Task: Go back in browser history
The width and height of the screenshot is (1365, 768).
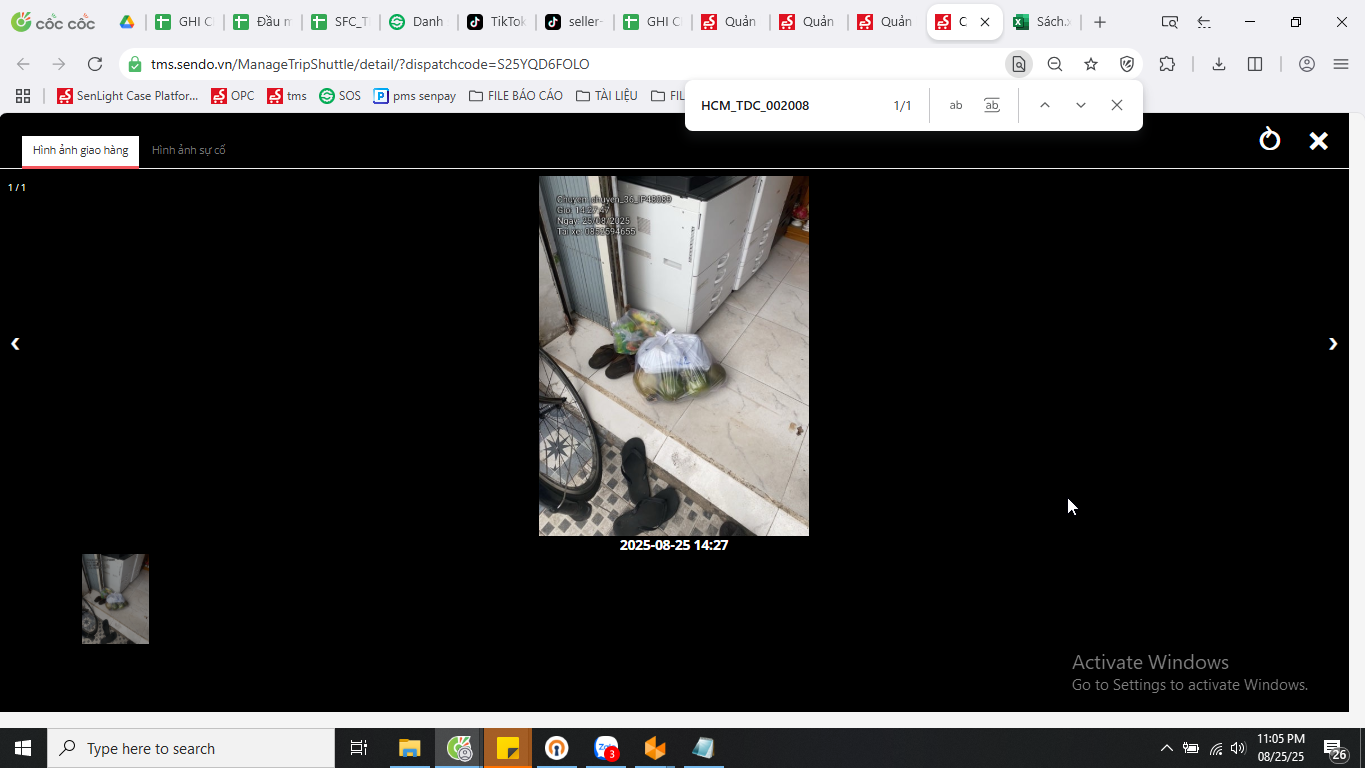Action: [x=23, y=64]
